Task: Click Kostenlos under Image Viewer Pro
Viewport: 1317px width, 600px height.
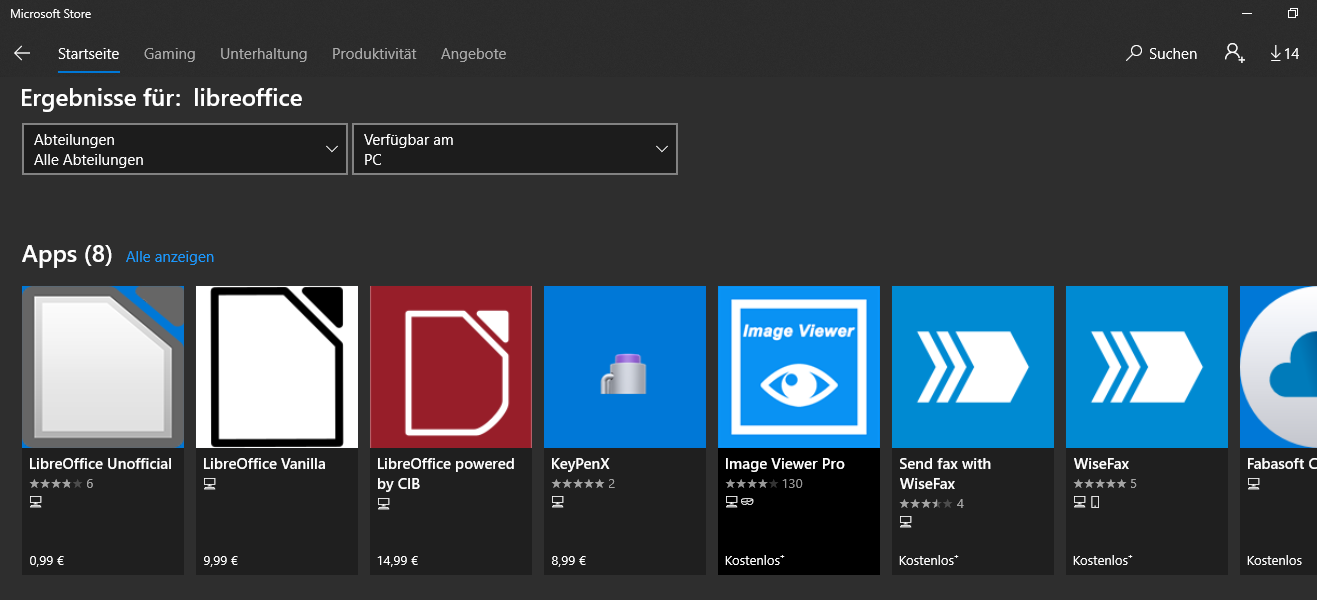Action: tap(754, 561)
